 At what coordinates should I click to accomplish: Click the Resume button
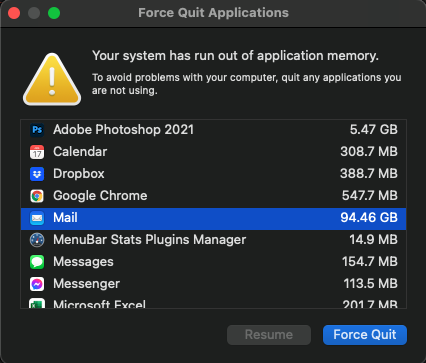coord(269,335)
